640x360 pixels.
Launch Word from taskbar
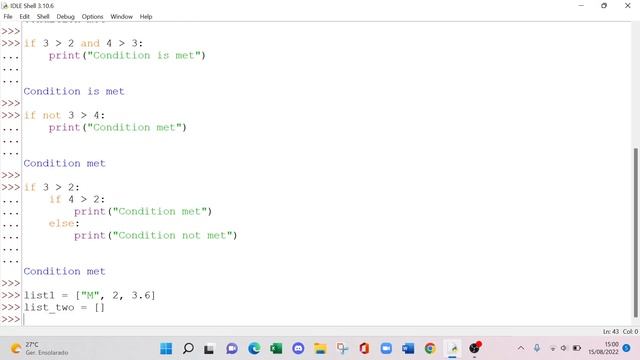(408, 349)
